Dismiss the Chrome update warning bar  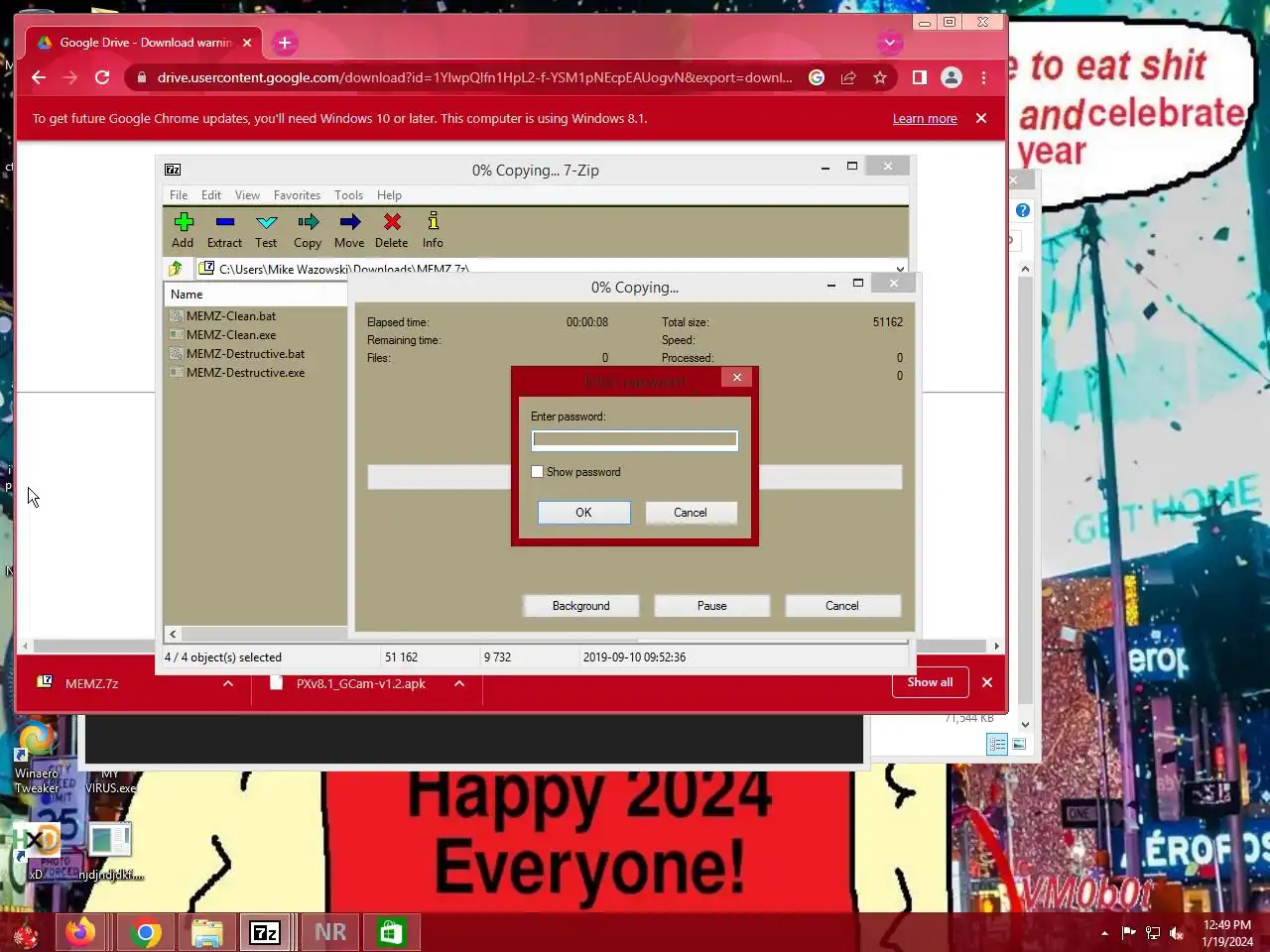coord(981,118)
